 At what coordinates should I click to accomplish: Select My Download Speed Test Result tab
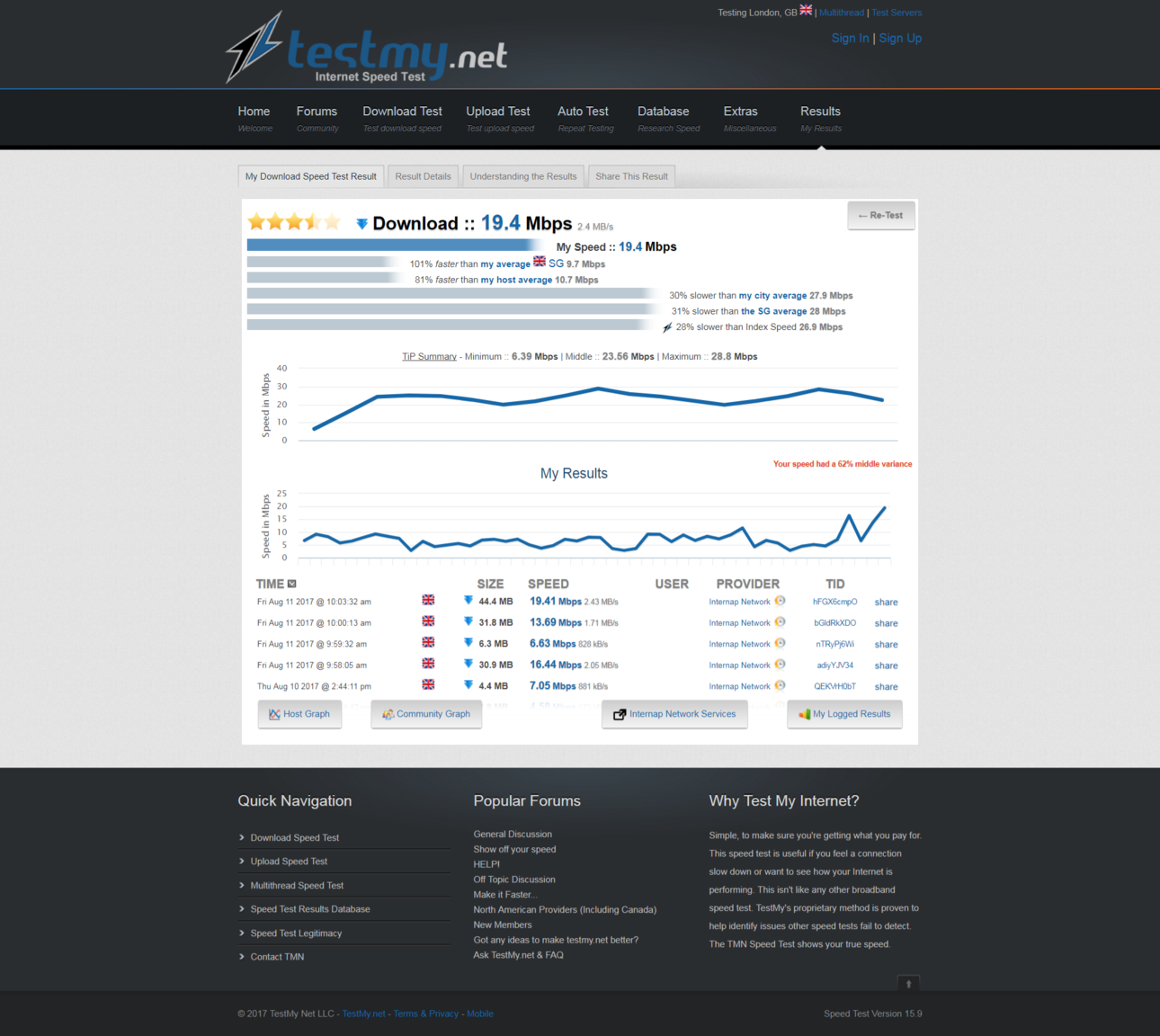coord(311,176)
